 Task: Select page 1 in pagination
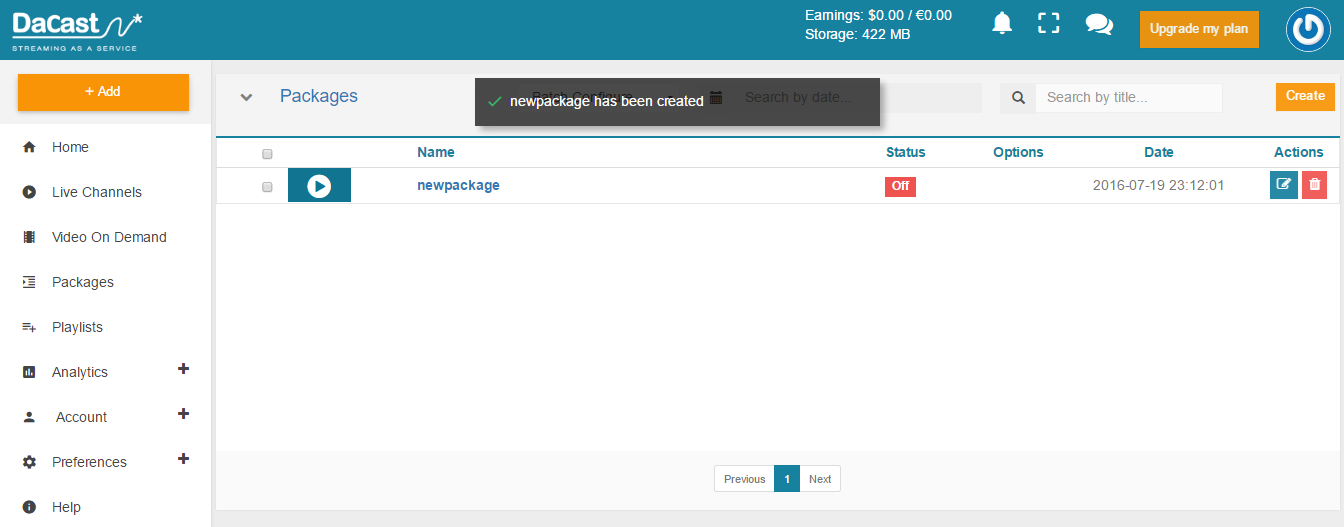point(787,479)
